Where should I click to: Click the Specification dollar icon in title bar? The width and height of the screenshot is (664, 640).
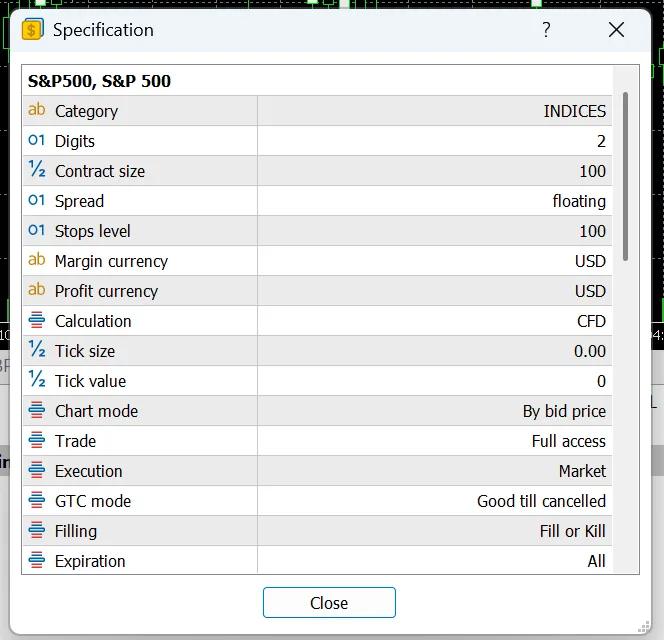pos(33,30)
